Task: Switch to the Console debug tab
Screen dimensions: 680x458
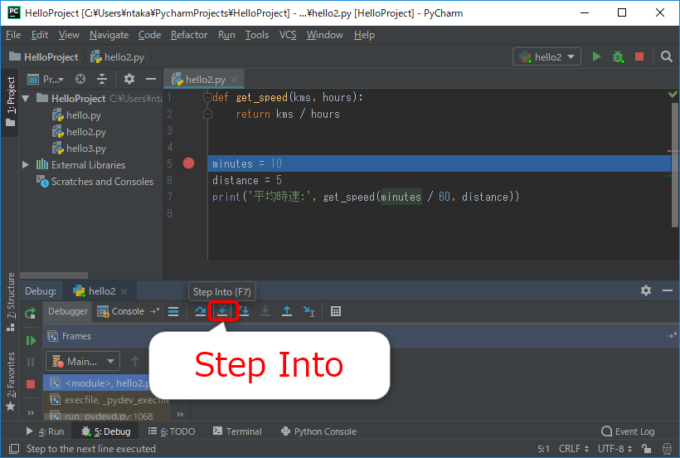Action: point(121,311)
